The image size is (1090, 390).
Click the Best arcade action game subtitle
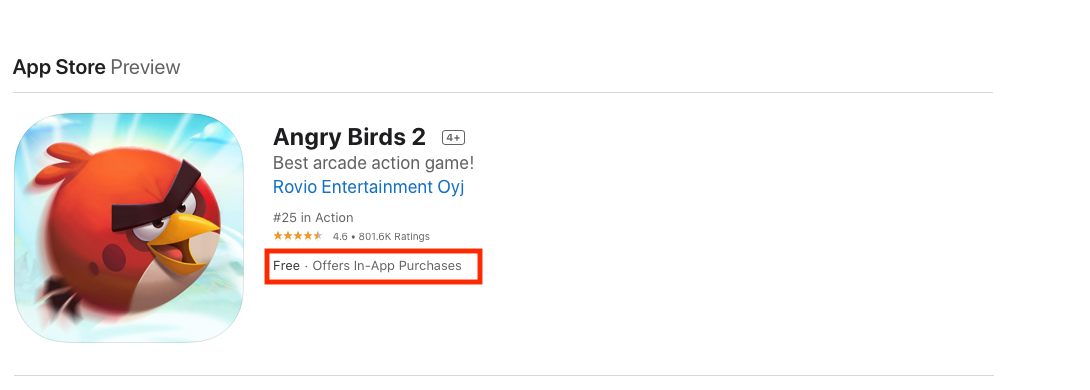click(373, 163)
